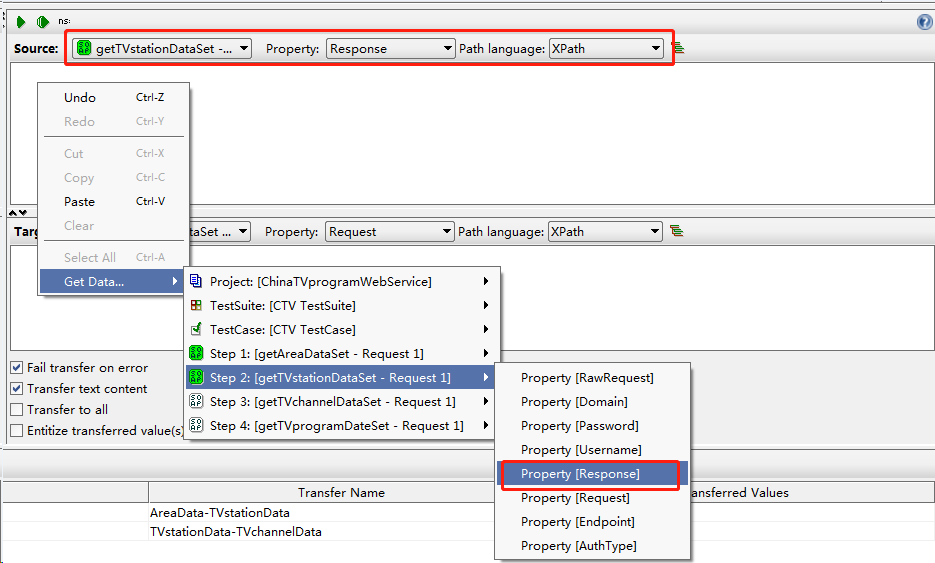This screenshot has height=563, width=935.
Task: Choose Property [Endpoint]
Action: point(592,522)
